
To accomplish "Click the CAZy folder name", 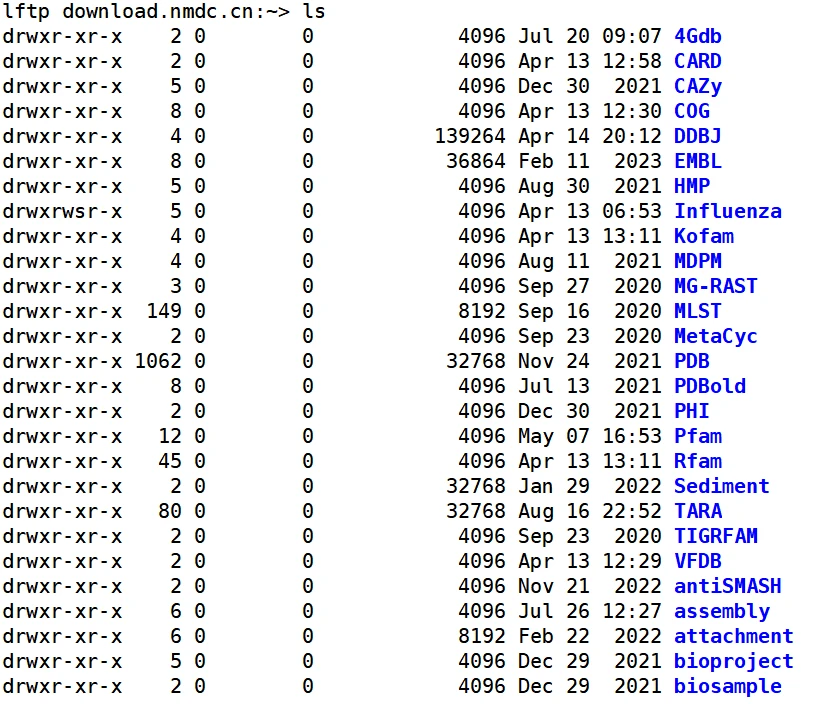I will click(697, 86).
